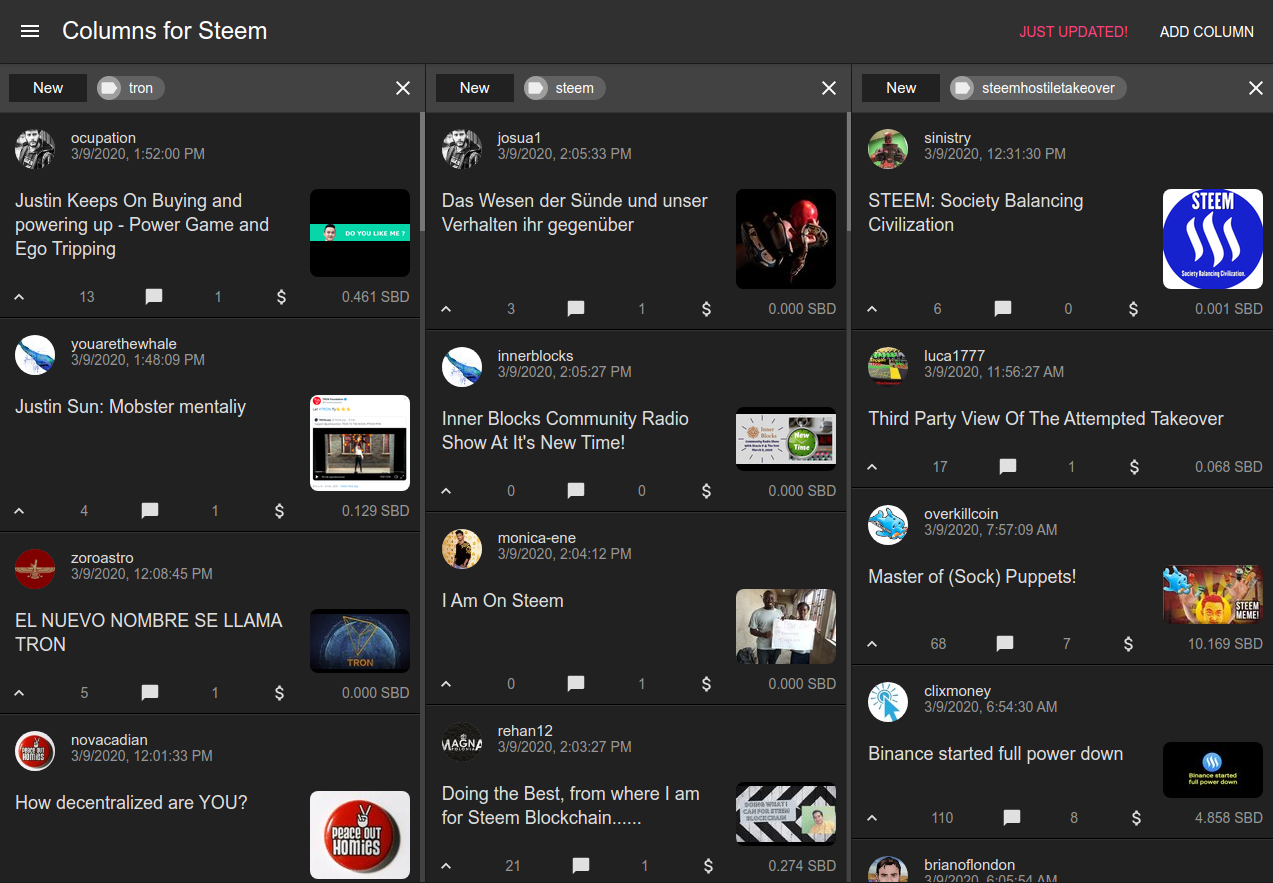Upvote the 'Justin Keeps On Buying' post
The height and width of the screenshot is (883, 1273).
19,296
